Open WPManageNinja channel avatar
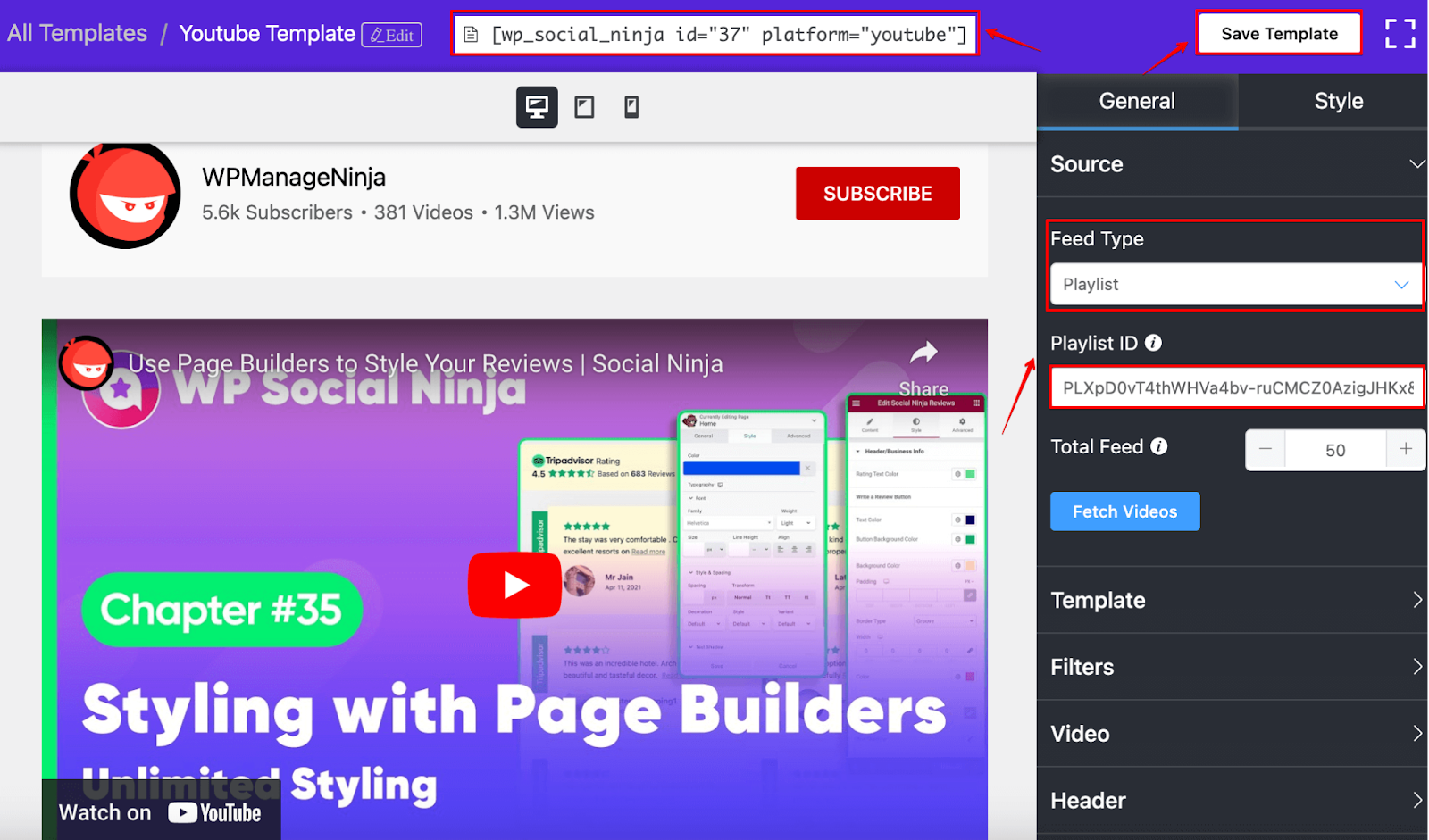Viewport: 1429px width, 840px height. coord(125,195)
